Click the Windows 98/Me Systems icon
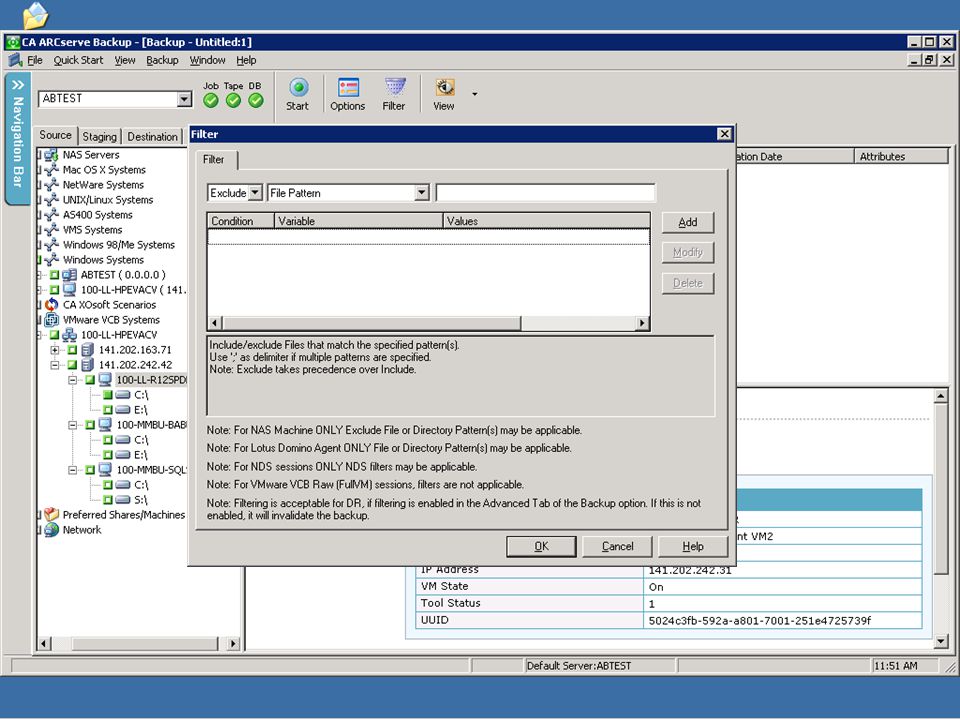960x720 pixels. (x=51, y=245)
